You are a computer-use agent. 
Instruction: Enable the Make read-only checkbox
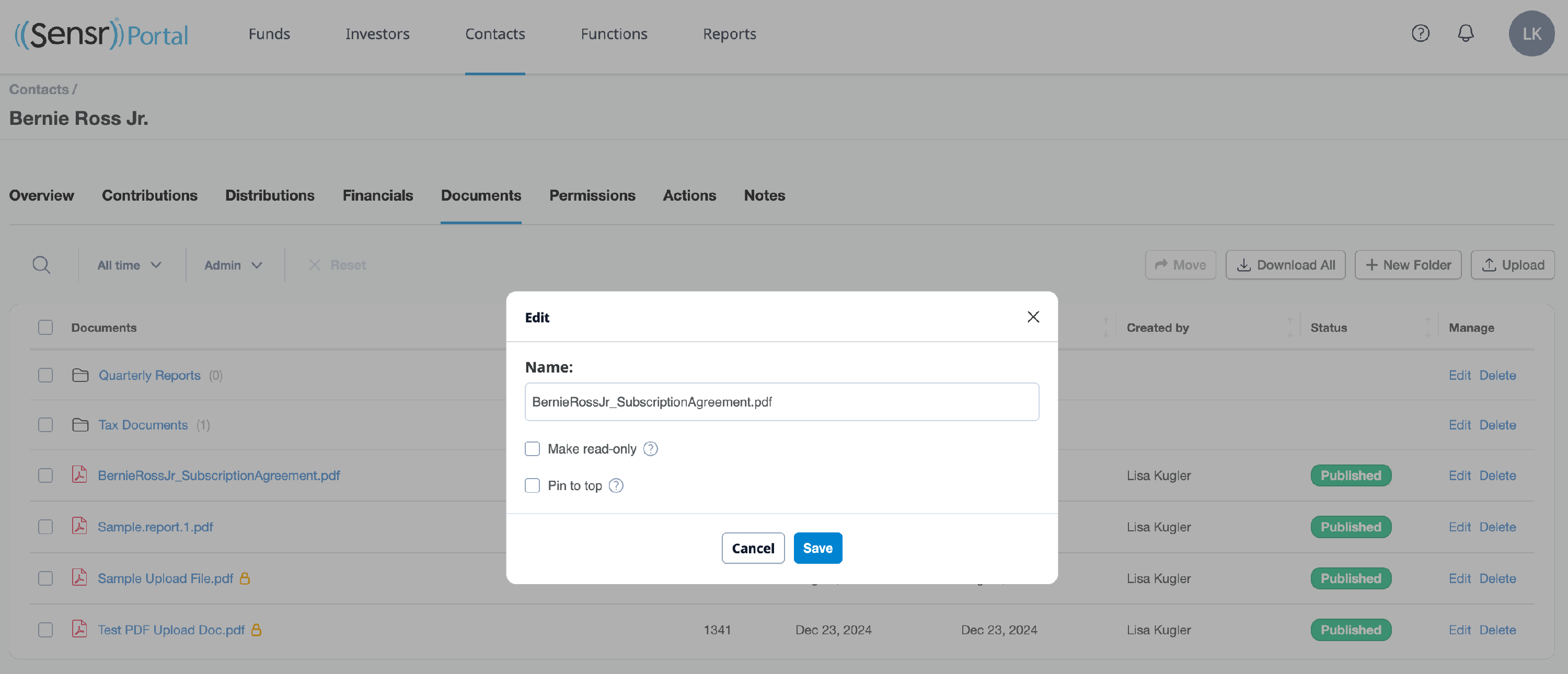pos(532,449)
